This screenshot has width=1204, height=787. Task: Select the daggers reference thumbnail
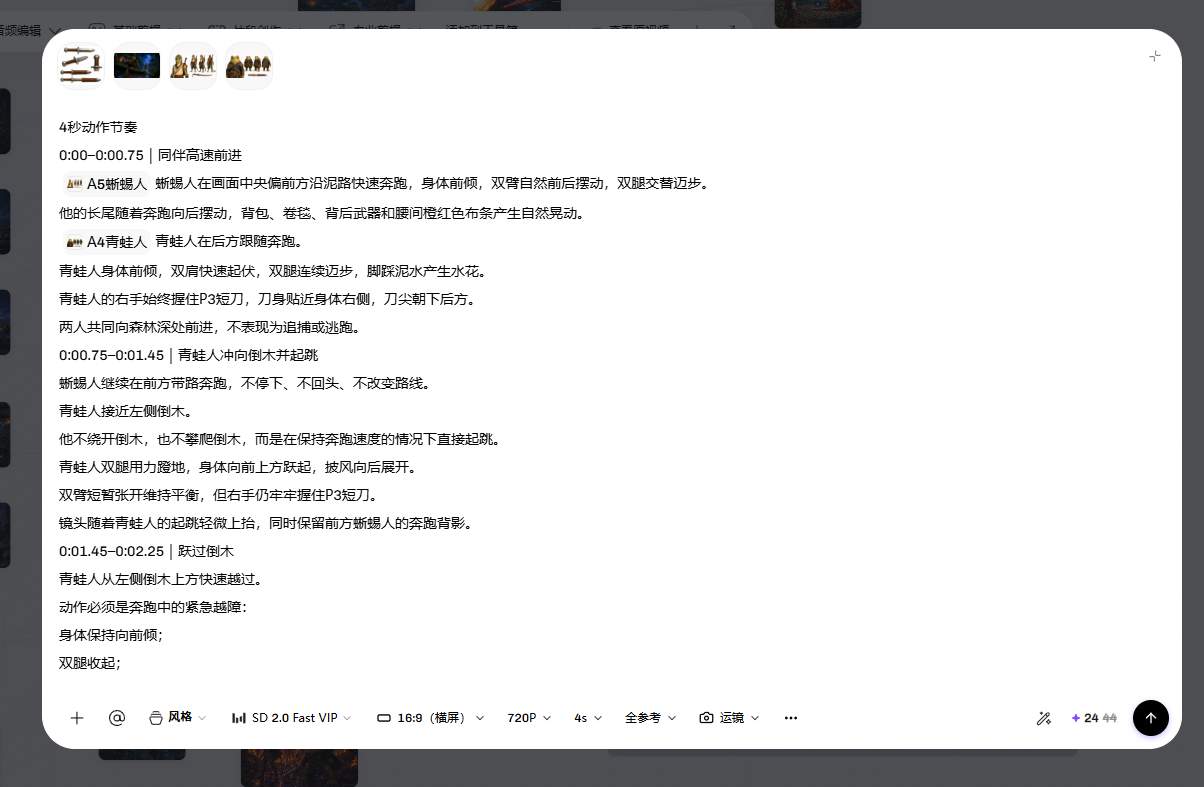coord(81,66)
